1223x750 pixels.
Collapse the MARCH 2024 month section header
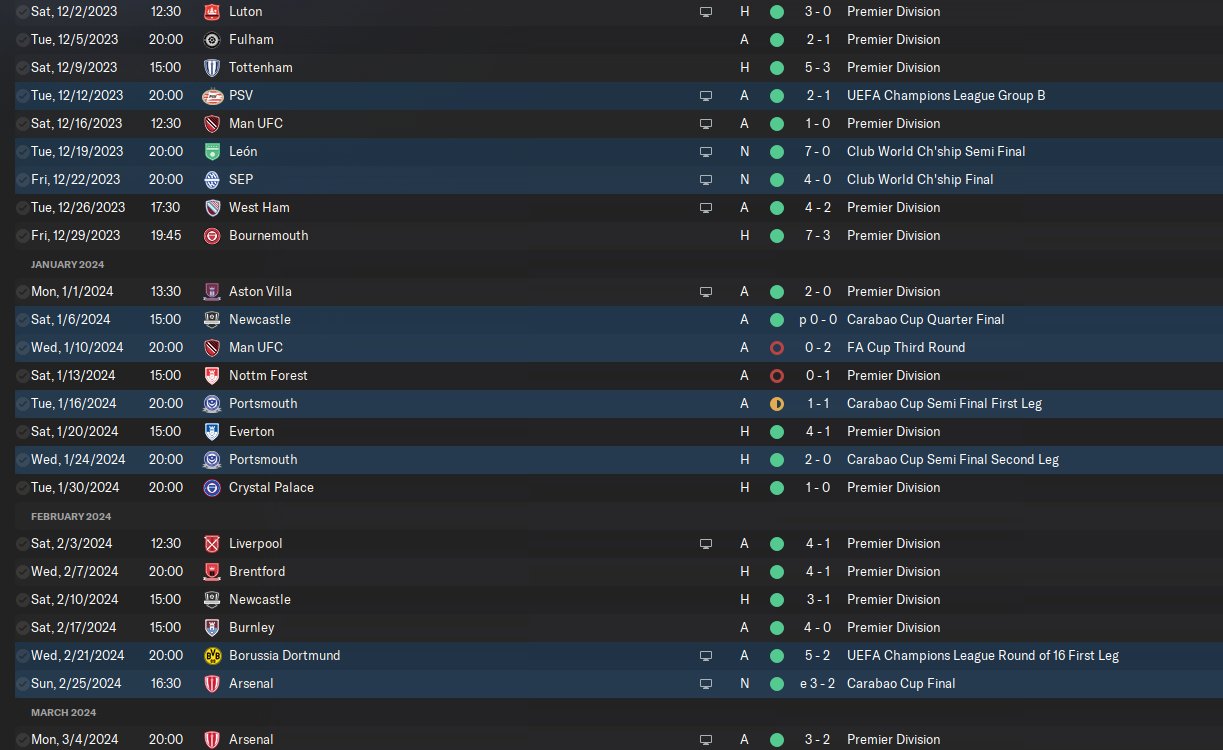click(x=64, y=712)
